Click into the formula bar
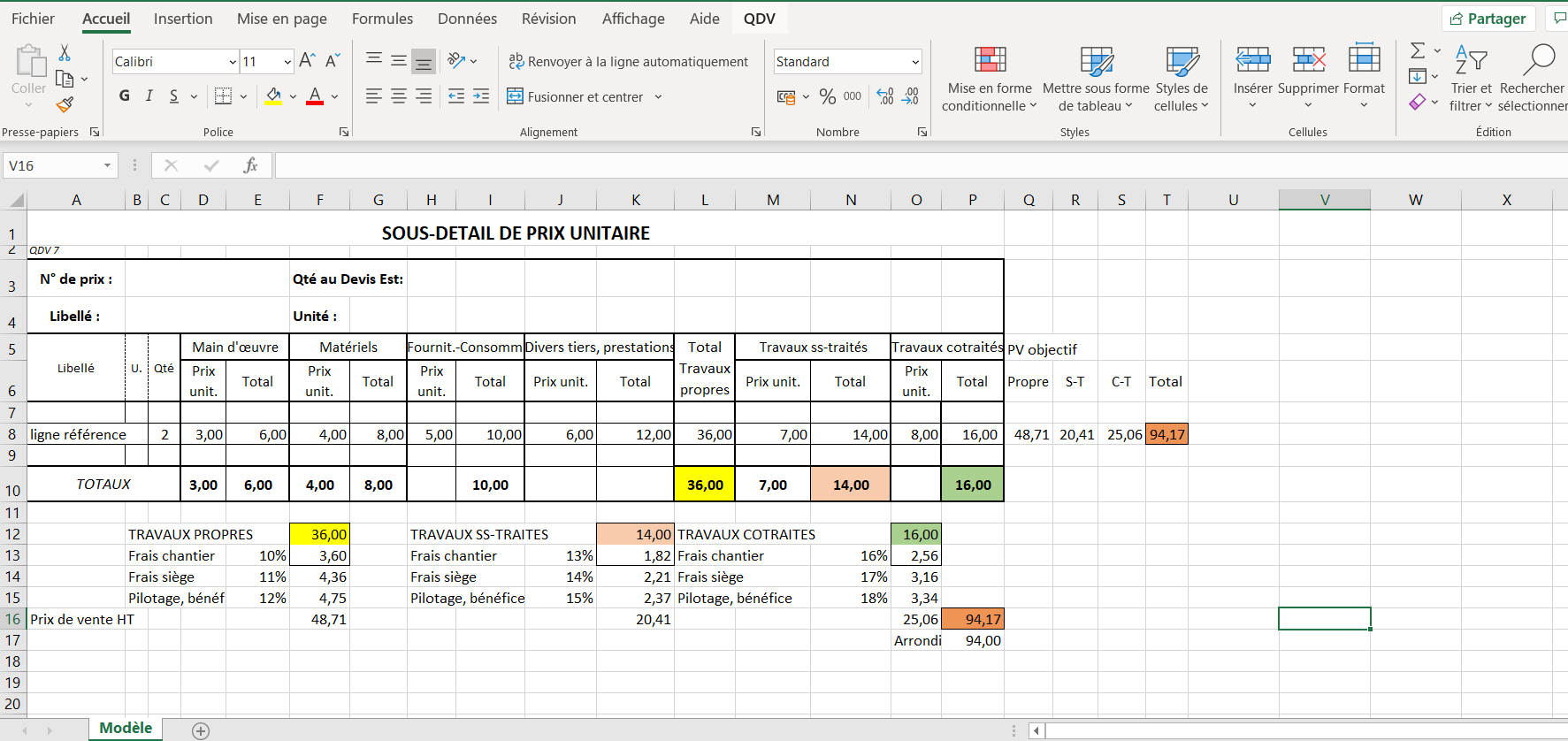 [921, 165]
